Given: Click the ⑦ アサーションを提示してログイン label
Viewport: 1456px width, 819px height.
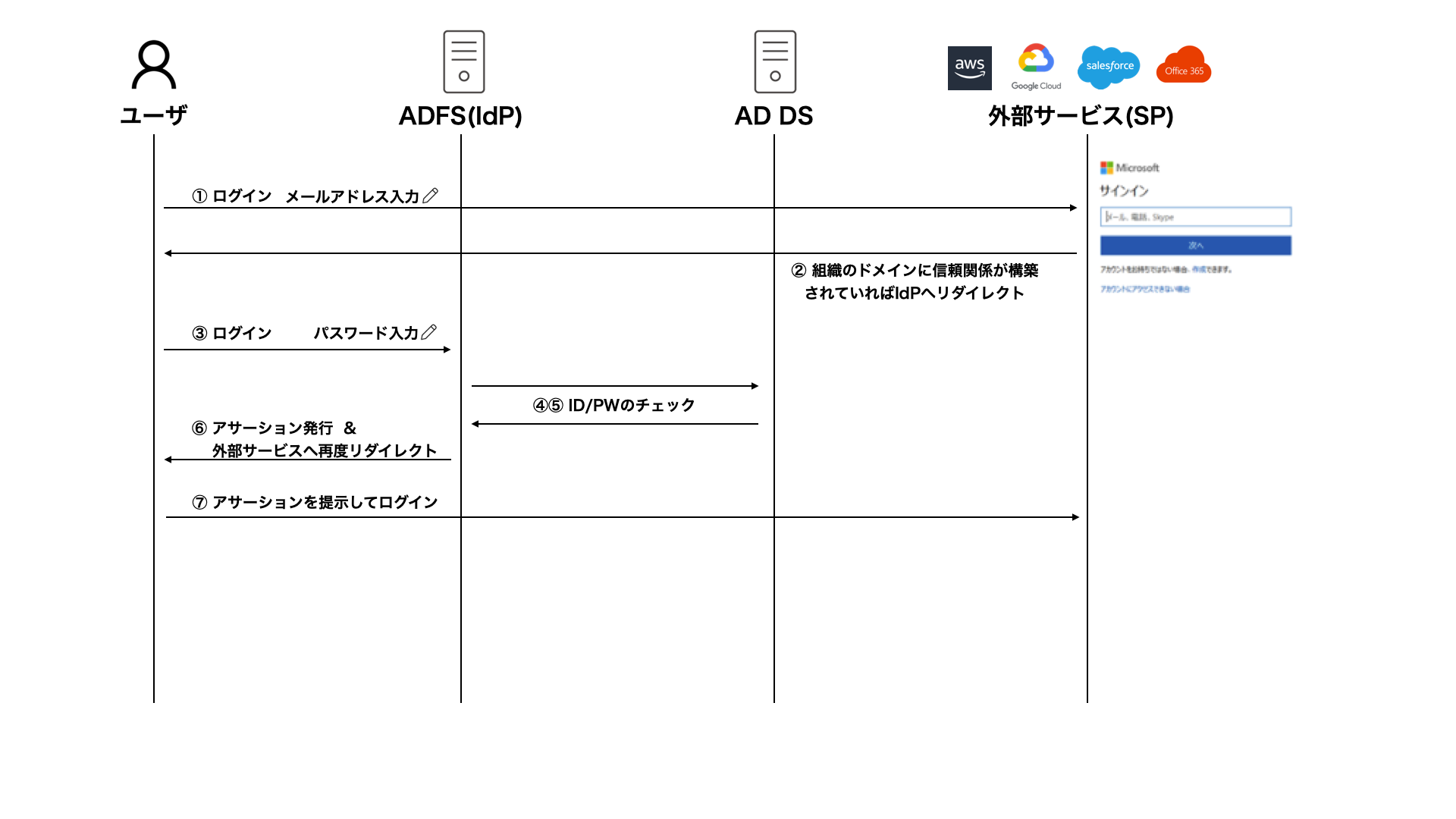Looking at the screenshot, I should [x=315, y=501].
